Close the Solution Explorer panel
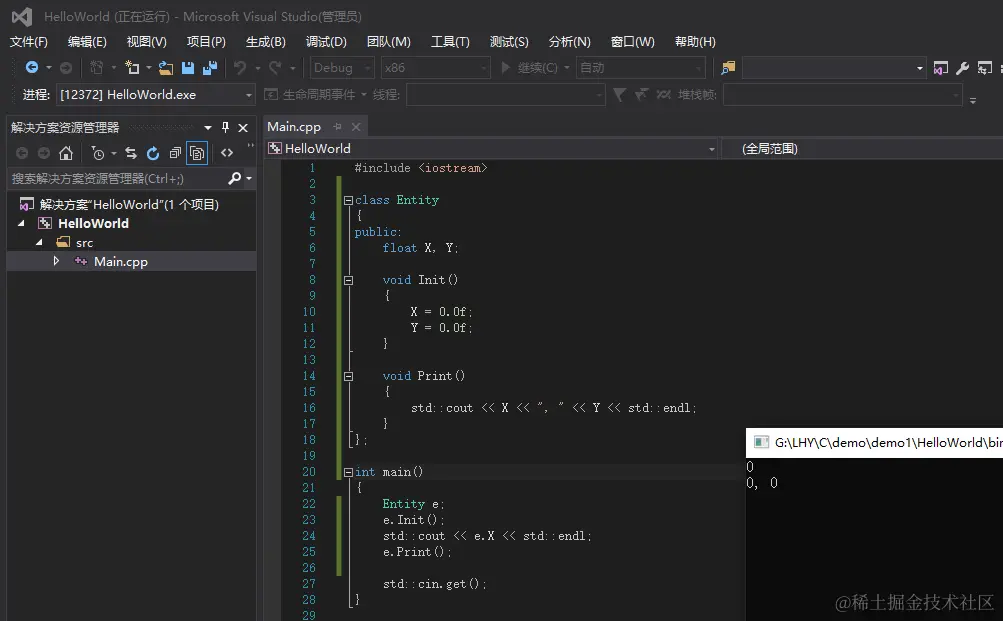The width and height of the screenshot is (1003, 621). pyautogui.click(x=243, y=128)
